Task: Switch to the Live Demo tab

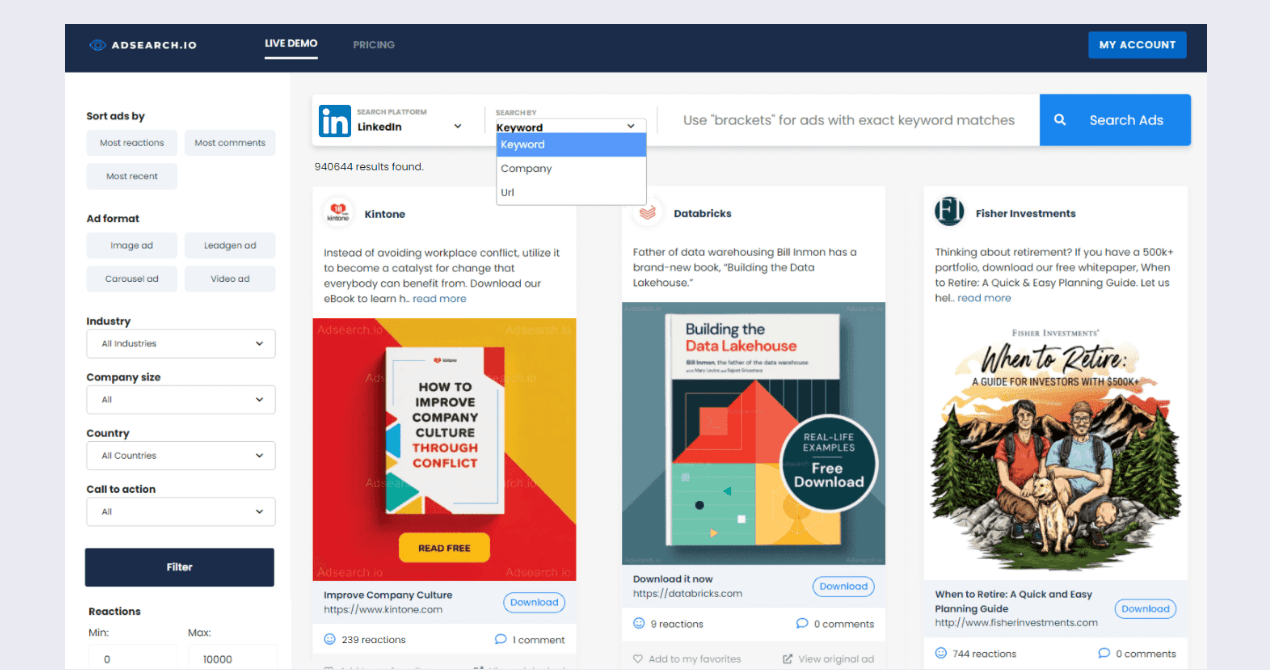Action: (x=291, y=44)
